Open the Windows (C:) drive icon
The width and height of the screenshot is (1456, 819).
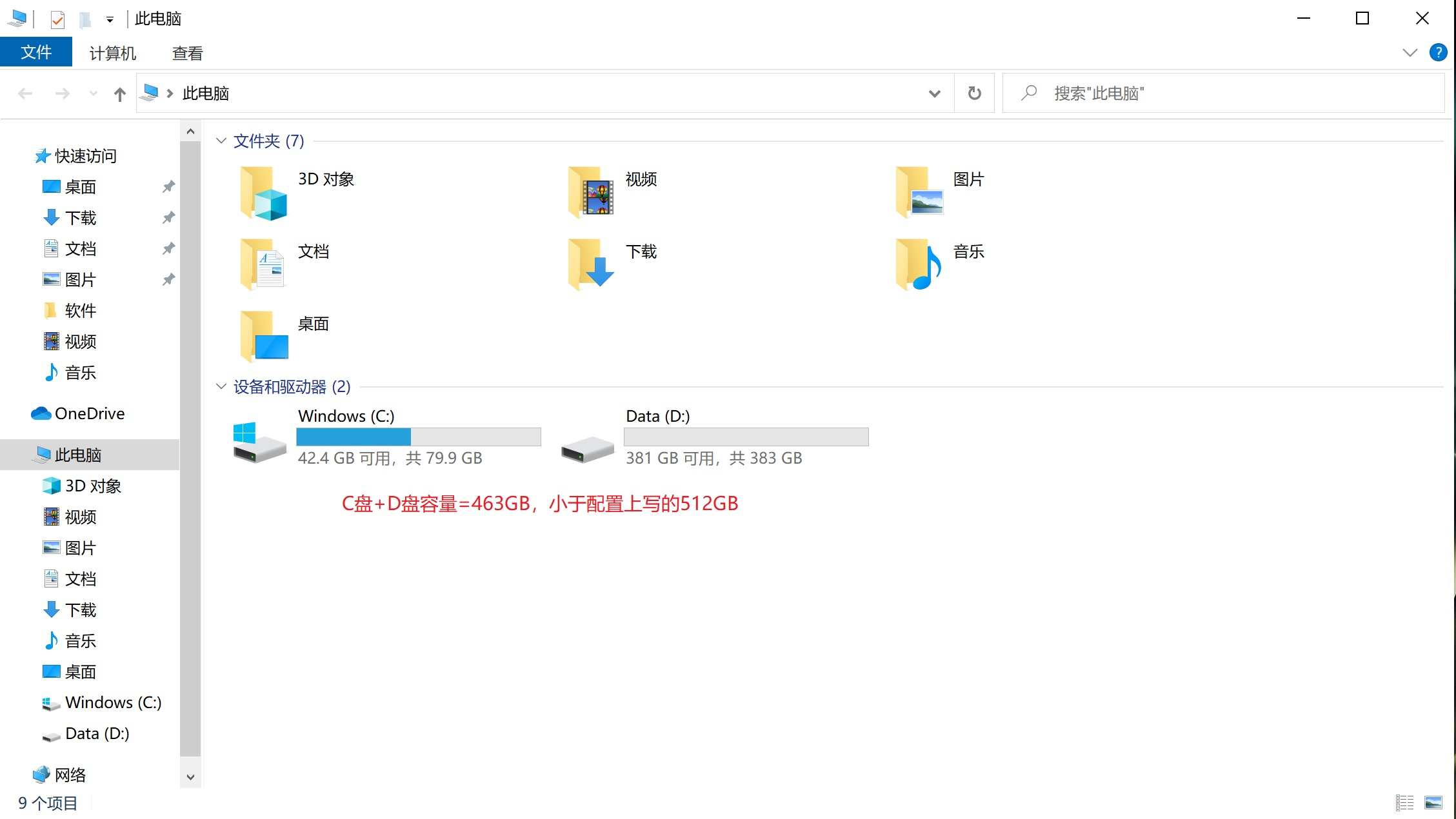[x=259, y=443]
